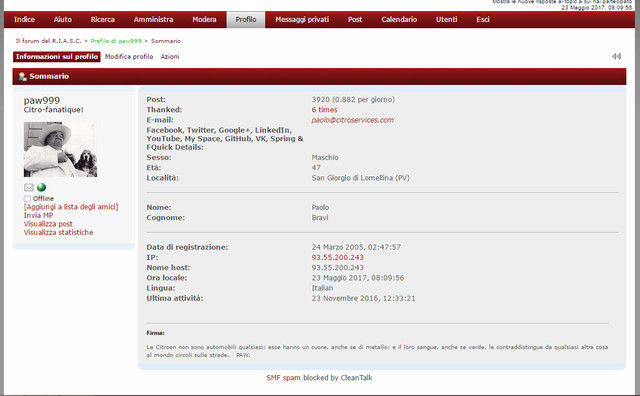
Task: Open the Calendario menu item
Action: 399,20
